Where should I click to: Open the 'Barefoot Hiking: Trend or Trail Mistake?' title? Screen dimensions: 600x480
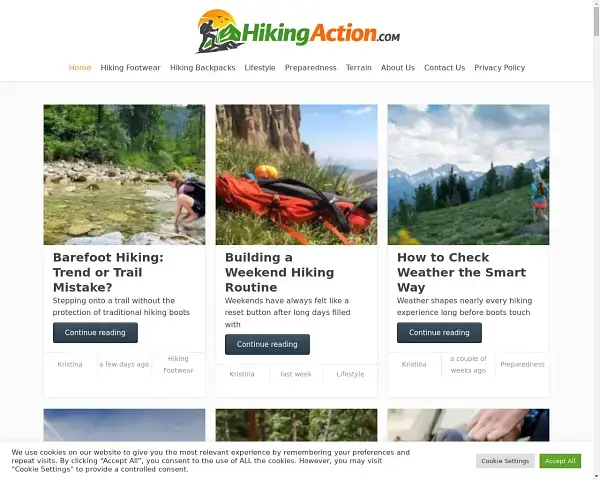click(x=108, y=272)
